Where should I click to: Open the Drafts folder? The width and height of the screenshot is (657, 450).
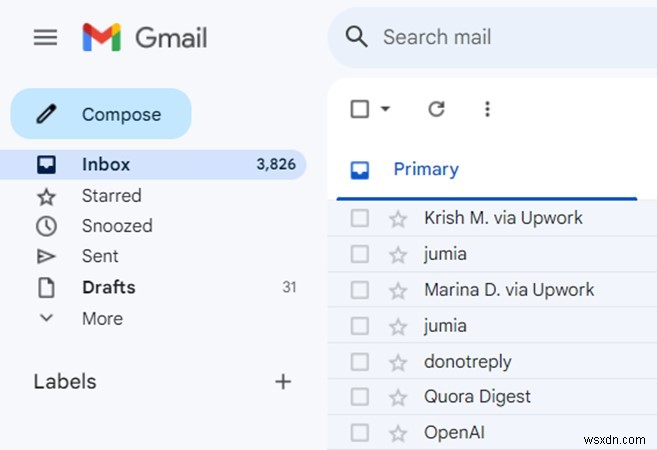[x=153, y=287]
